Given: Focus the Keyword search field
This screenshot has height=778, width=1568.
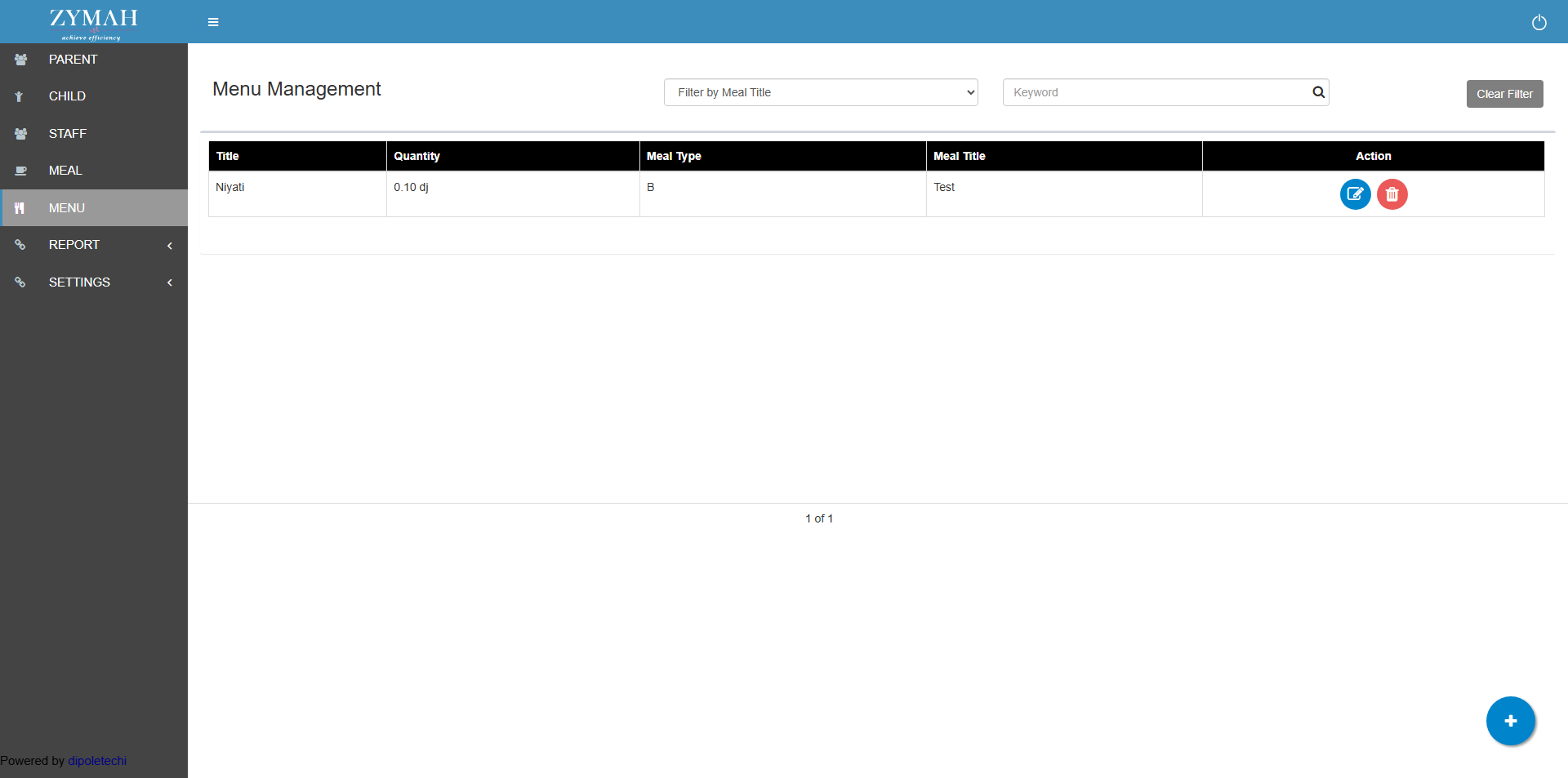Looking at the screenshot, I should [1156, 92].
